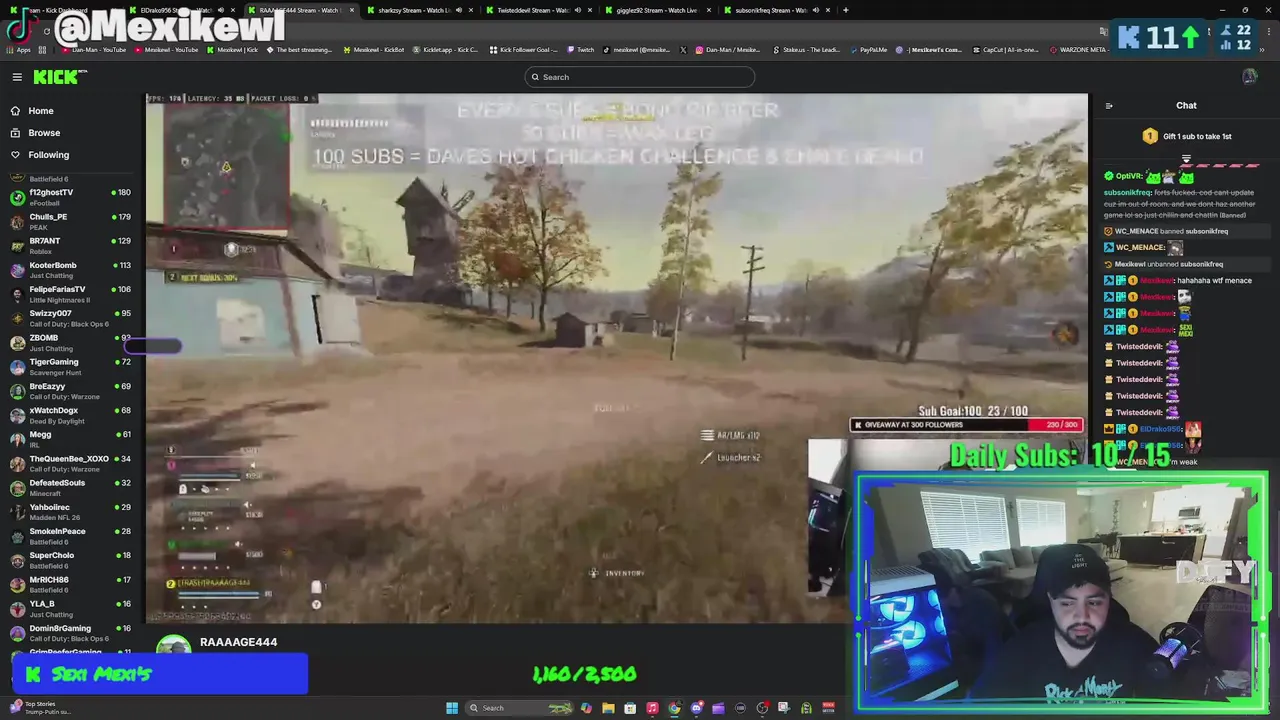Select DominBrGaming in following list

[x=72, y=633]
